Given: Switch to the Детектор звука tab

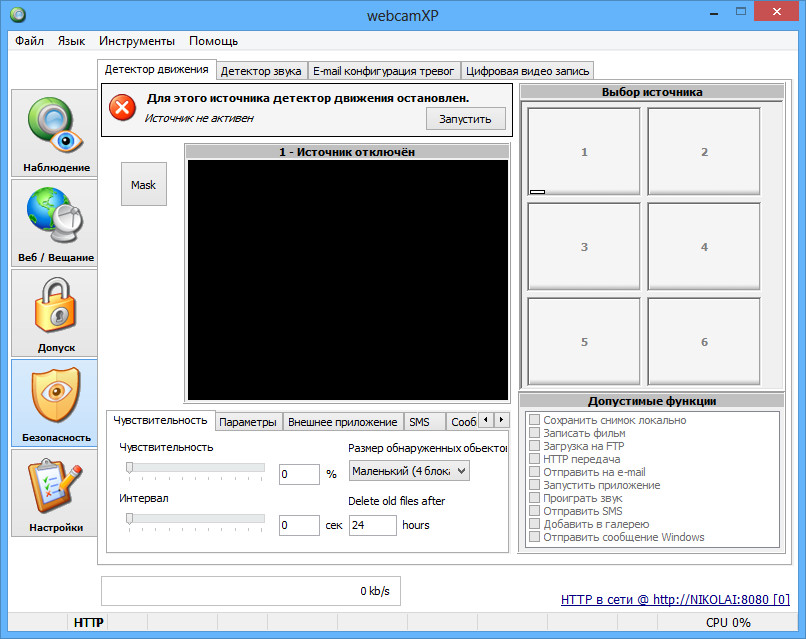Looking at the screenshot, I should coord(261,71).
